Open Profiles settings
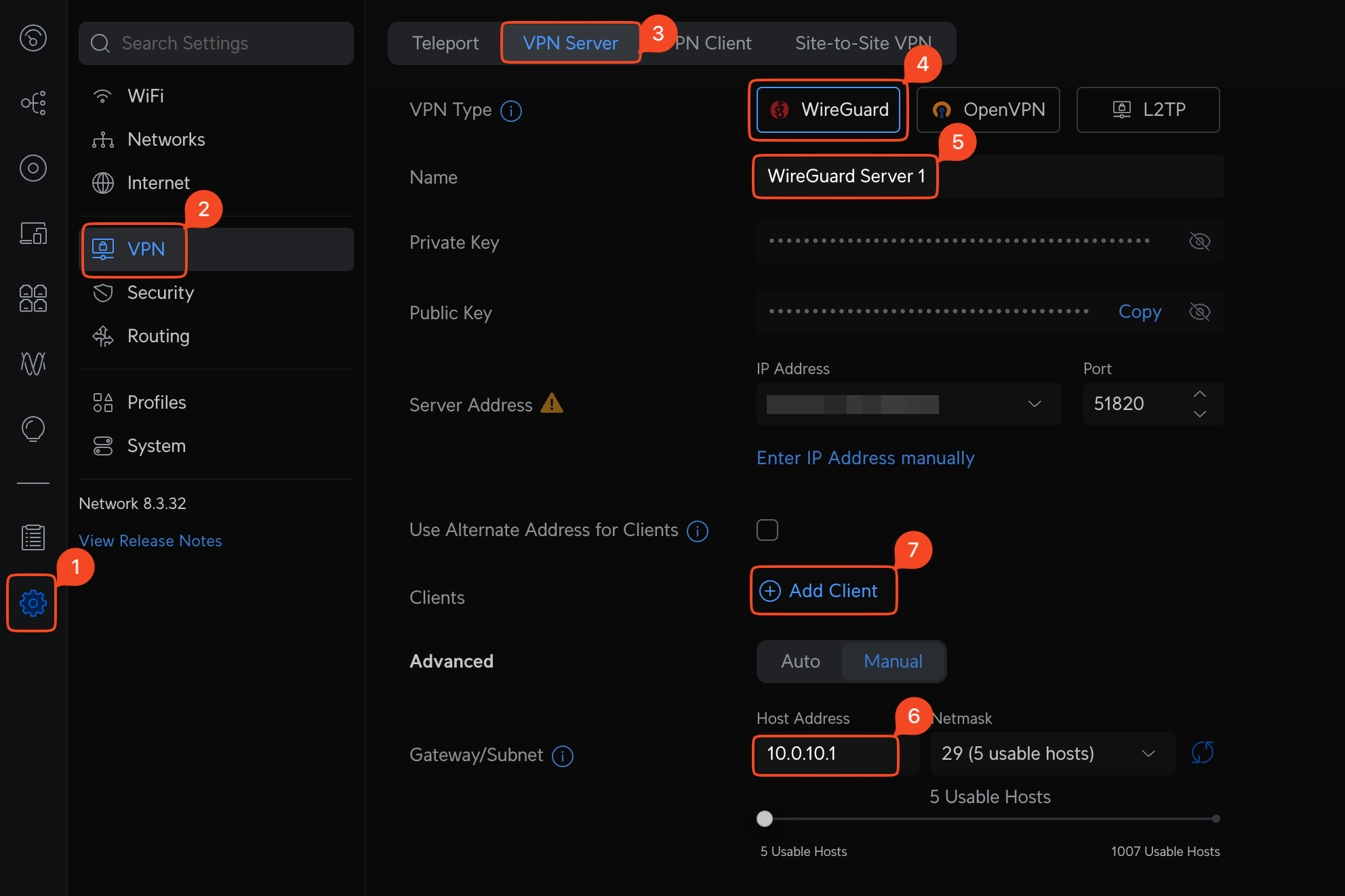This screenshot has width=1345, height=896. point(216,403)
